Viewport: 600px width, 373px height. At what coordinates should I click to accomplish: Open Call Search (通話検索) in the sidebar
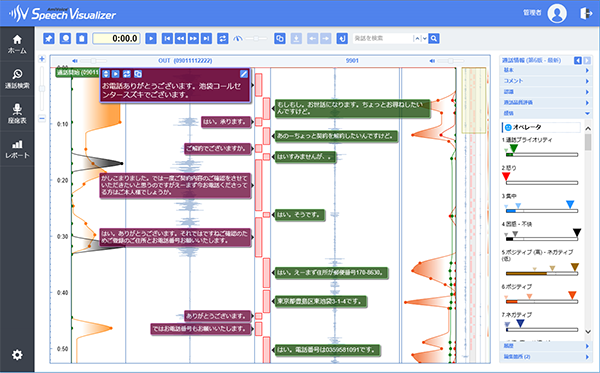(x=17, y=79)
